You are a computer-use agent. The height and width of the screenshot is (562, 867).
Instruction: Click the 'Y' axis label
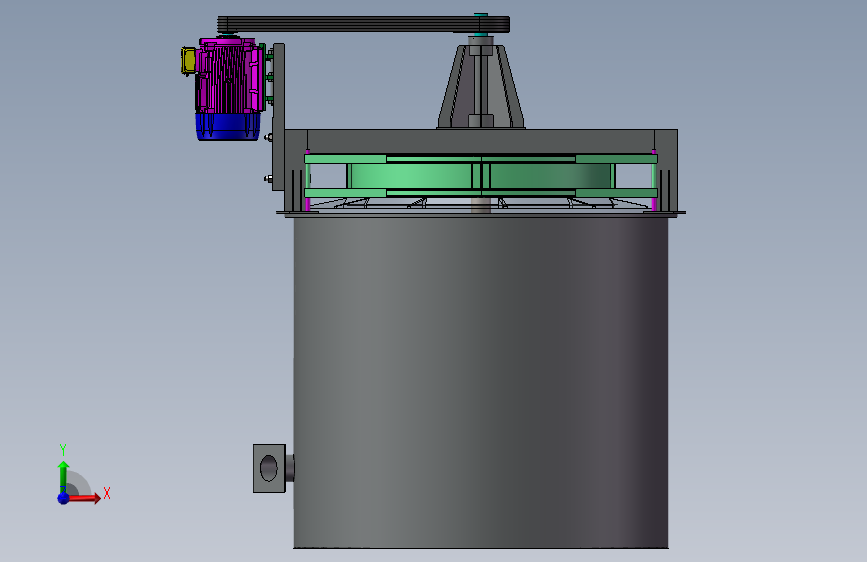coord(63,450)
